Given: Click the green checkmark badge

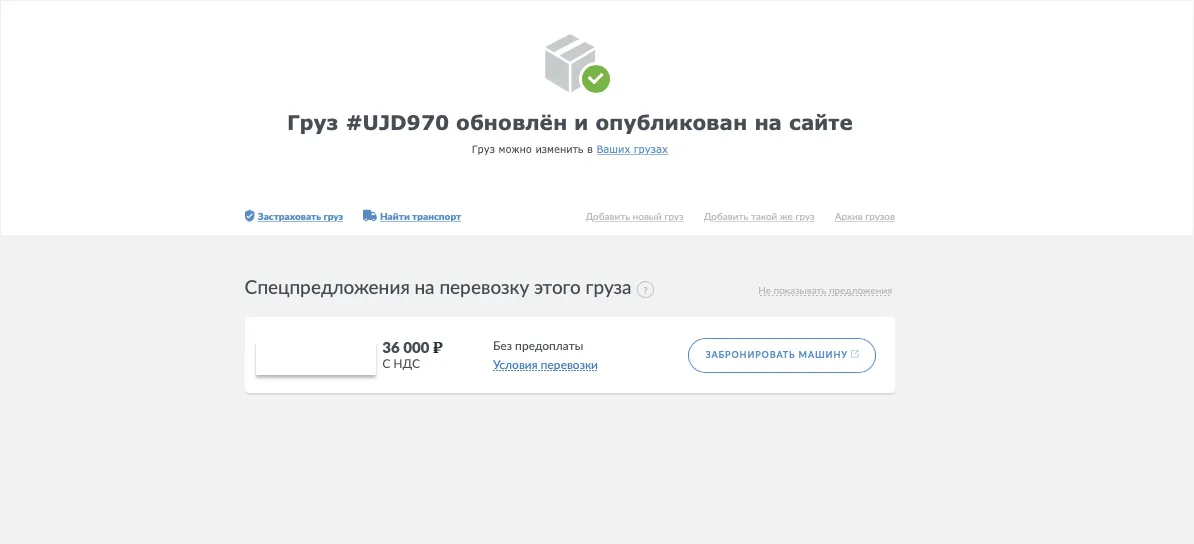Looking at the screenshot, I should (x=596, y=79).
